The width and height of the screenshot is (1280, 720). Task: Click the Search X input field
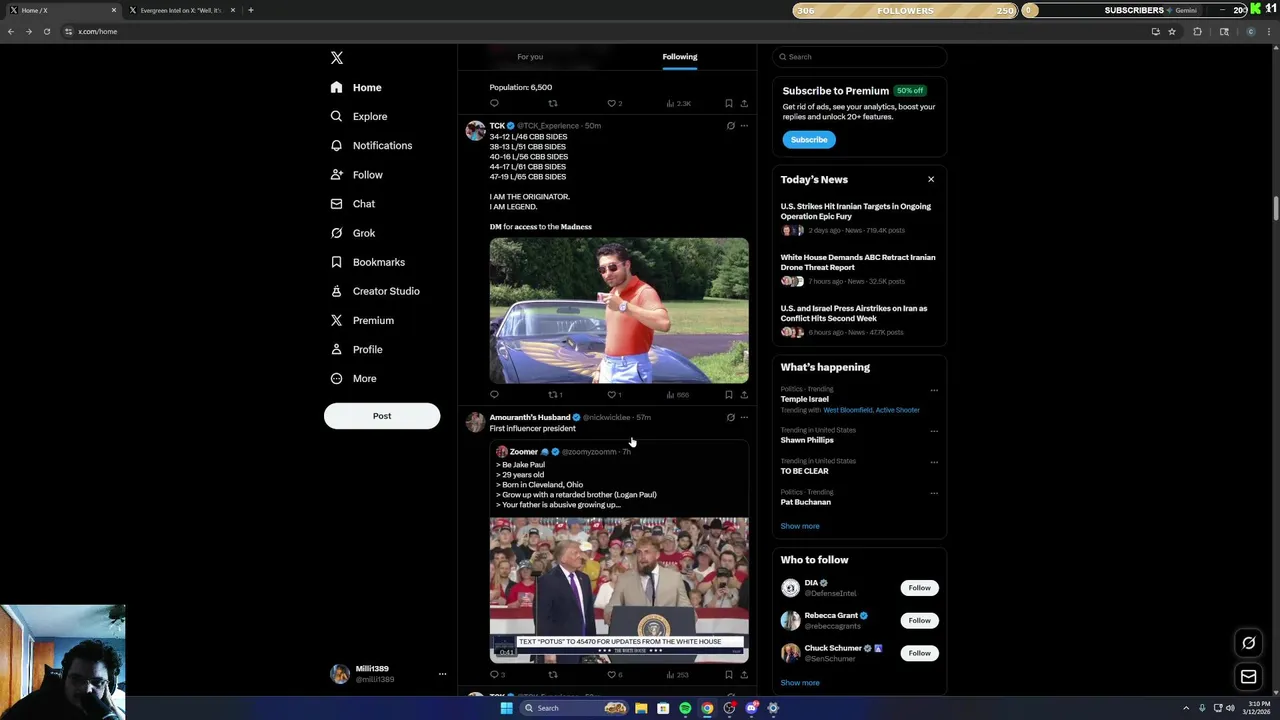point(859,57)
